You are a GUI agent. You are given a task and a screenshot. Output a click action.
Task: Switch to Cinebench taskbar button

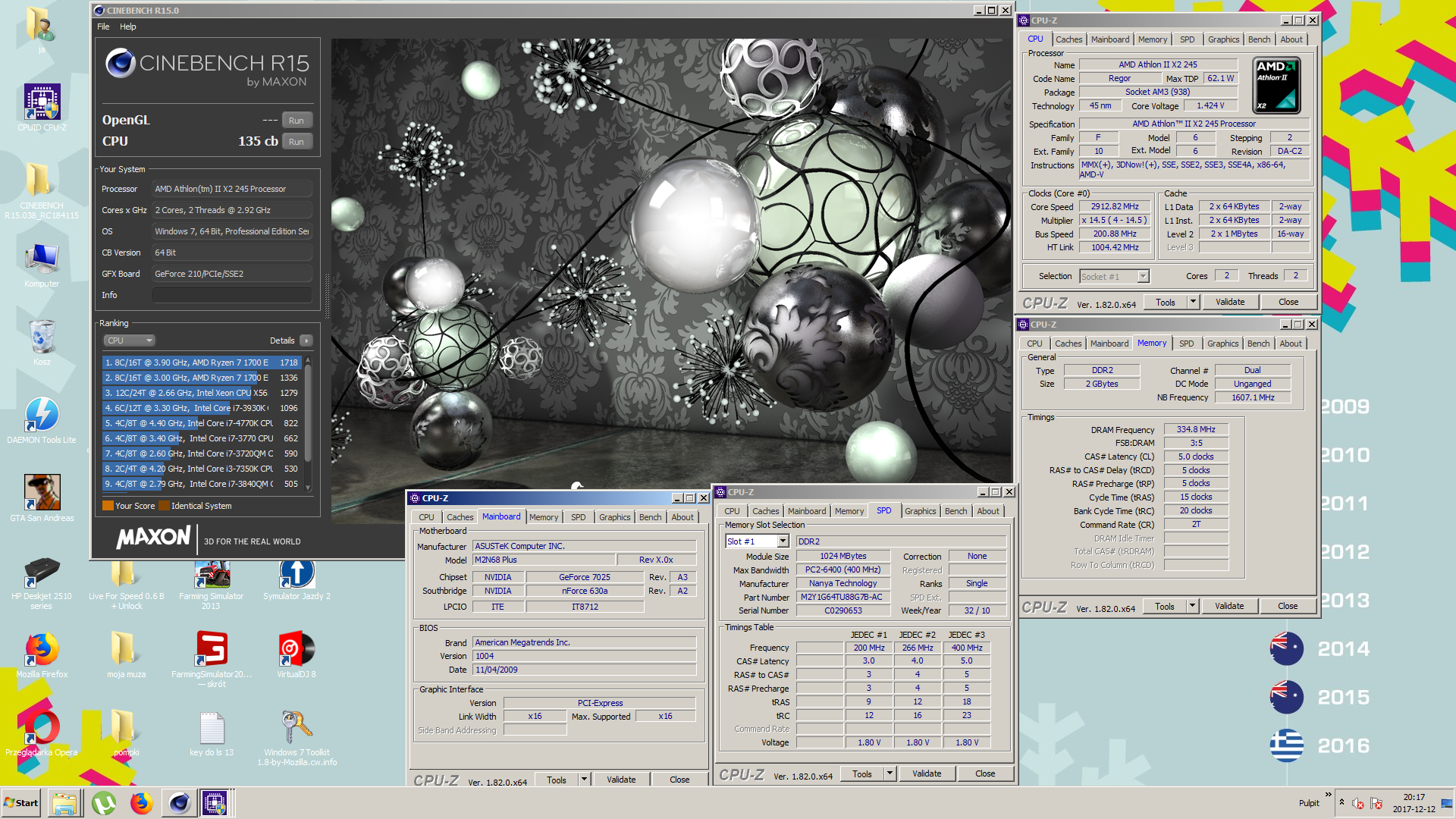179,803
